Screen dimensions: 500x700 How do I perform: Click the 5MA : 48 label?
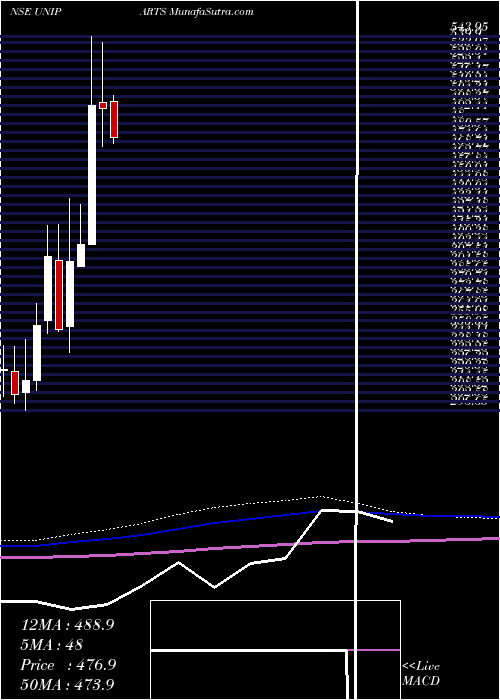tap(51, 645)
